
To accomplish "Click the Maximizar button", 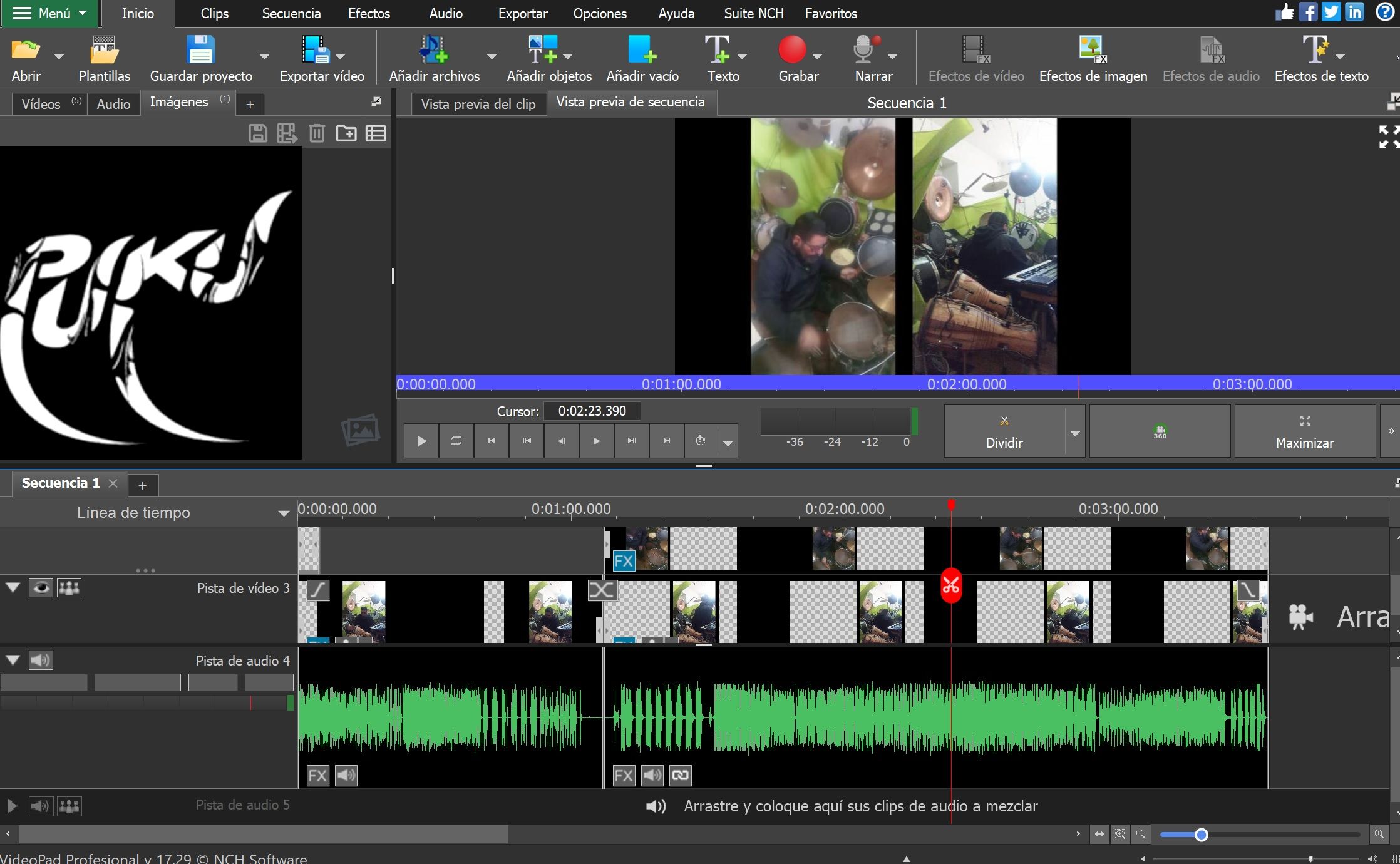I will pyautogui.click(x=1304, y=431).
